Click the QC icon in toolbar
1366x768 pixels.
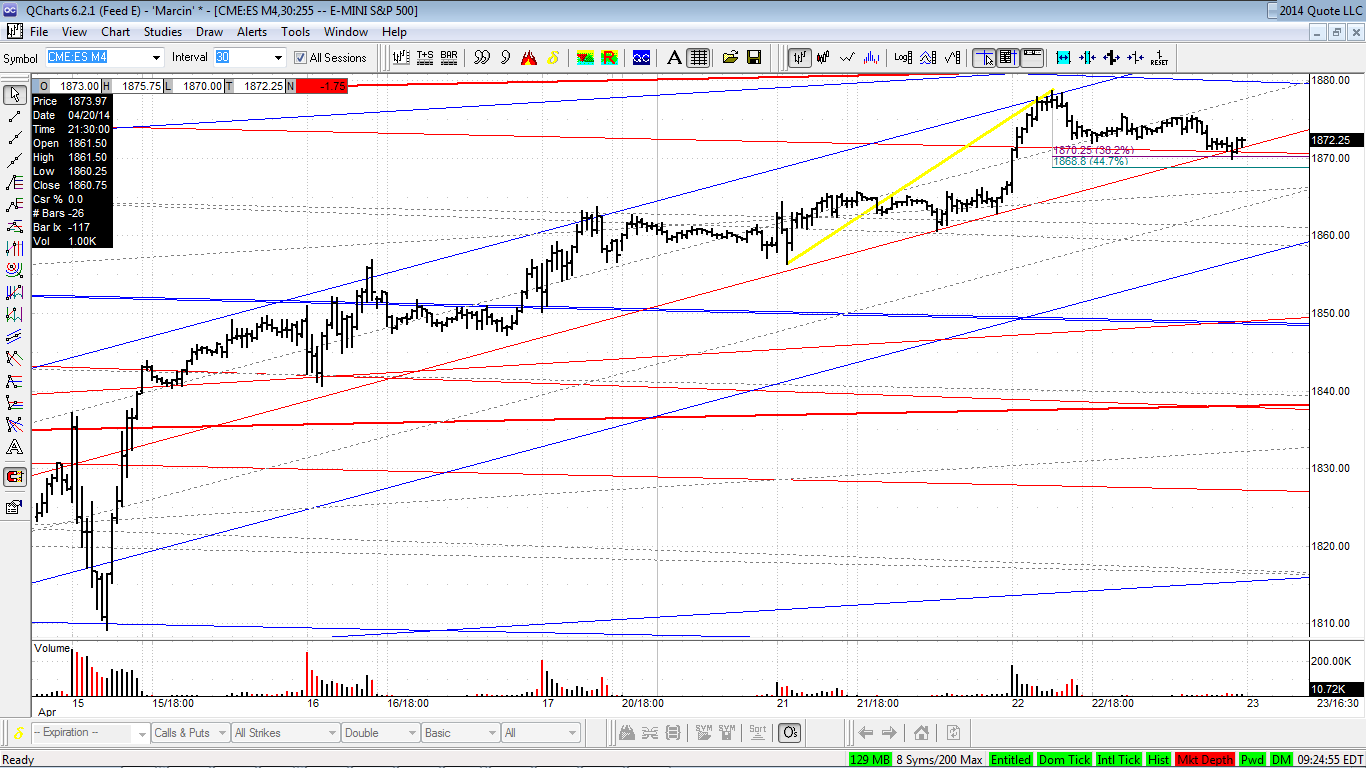point(641,57)
